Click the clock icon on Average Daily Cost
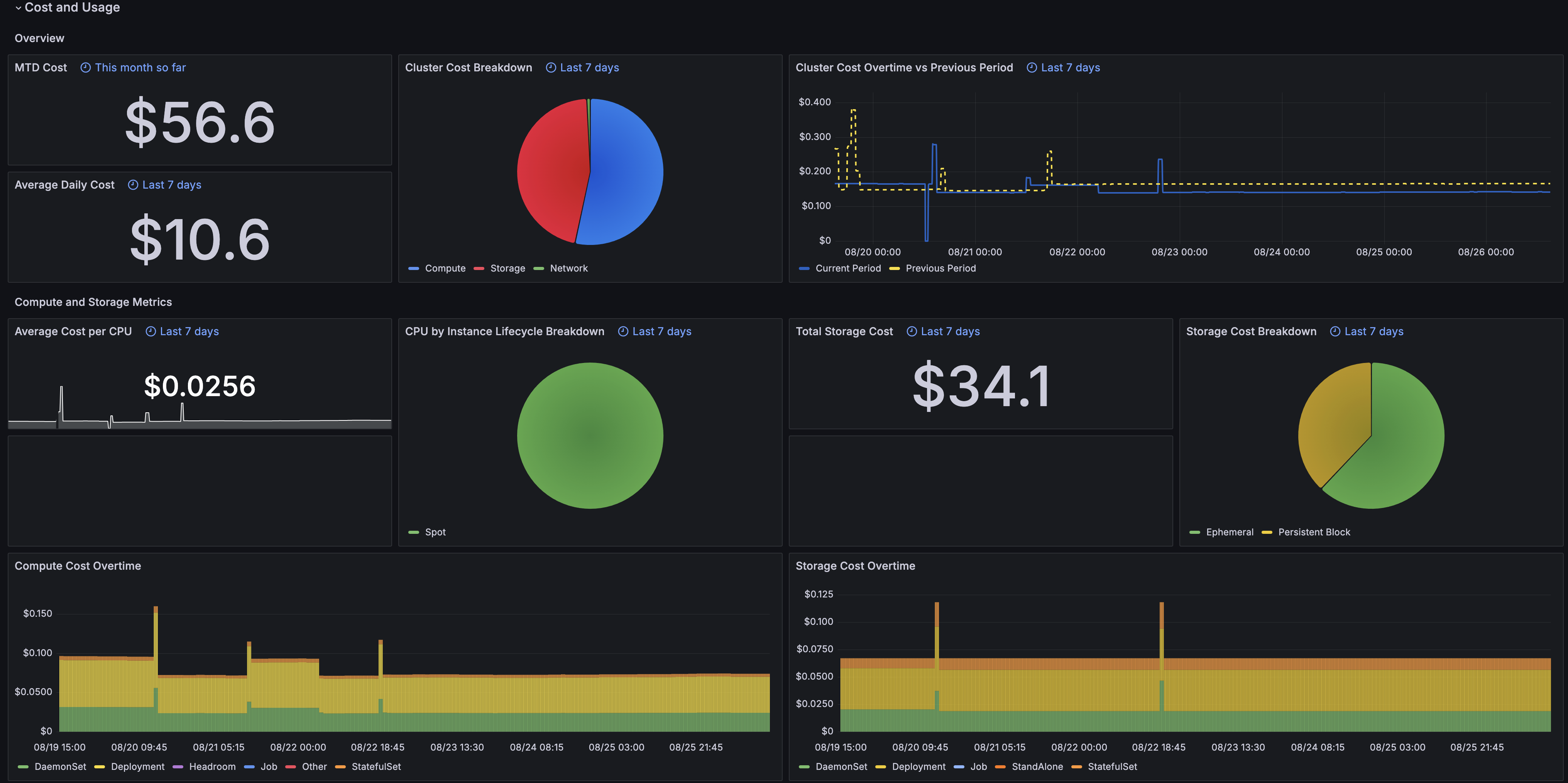Screen dimensions: 1568x783 [x=133, y=185]
